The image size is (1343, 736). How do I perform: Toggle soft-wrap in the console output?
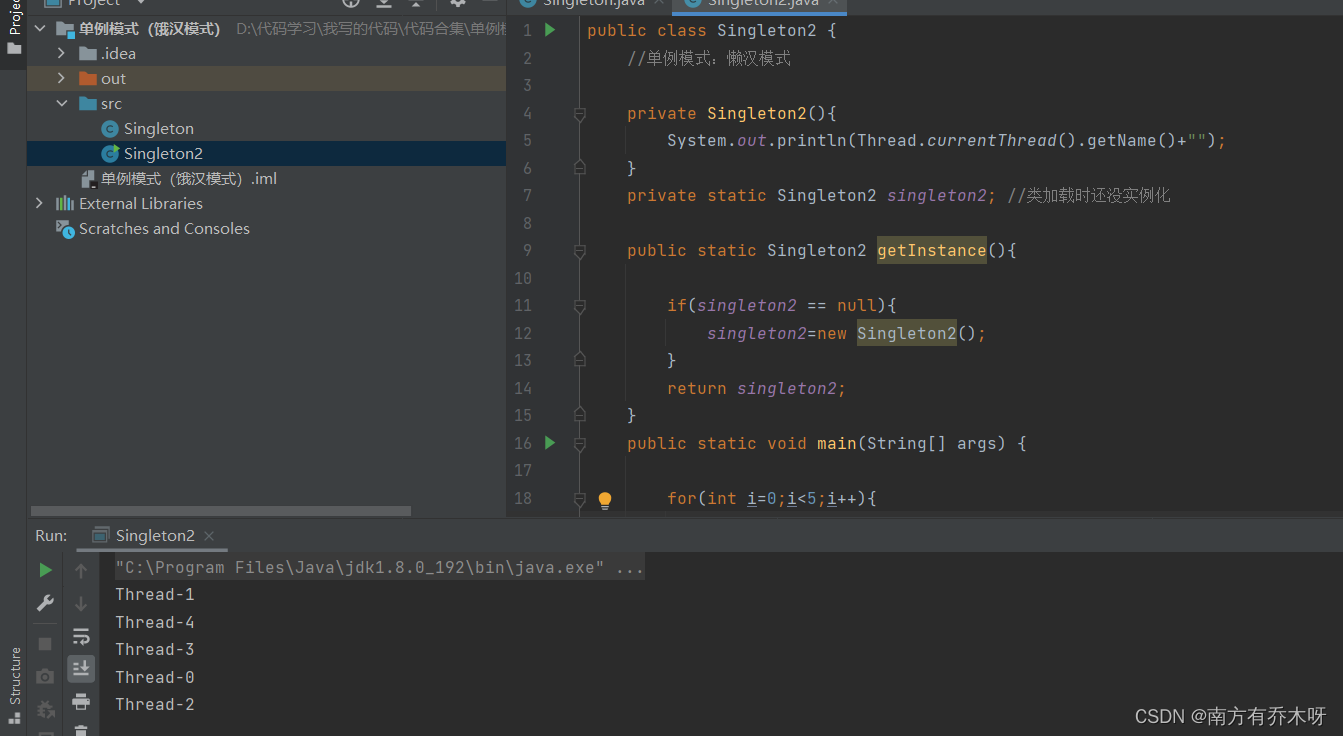coord(80,635)
